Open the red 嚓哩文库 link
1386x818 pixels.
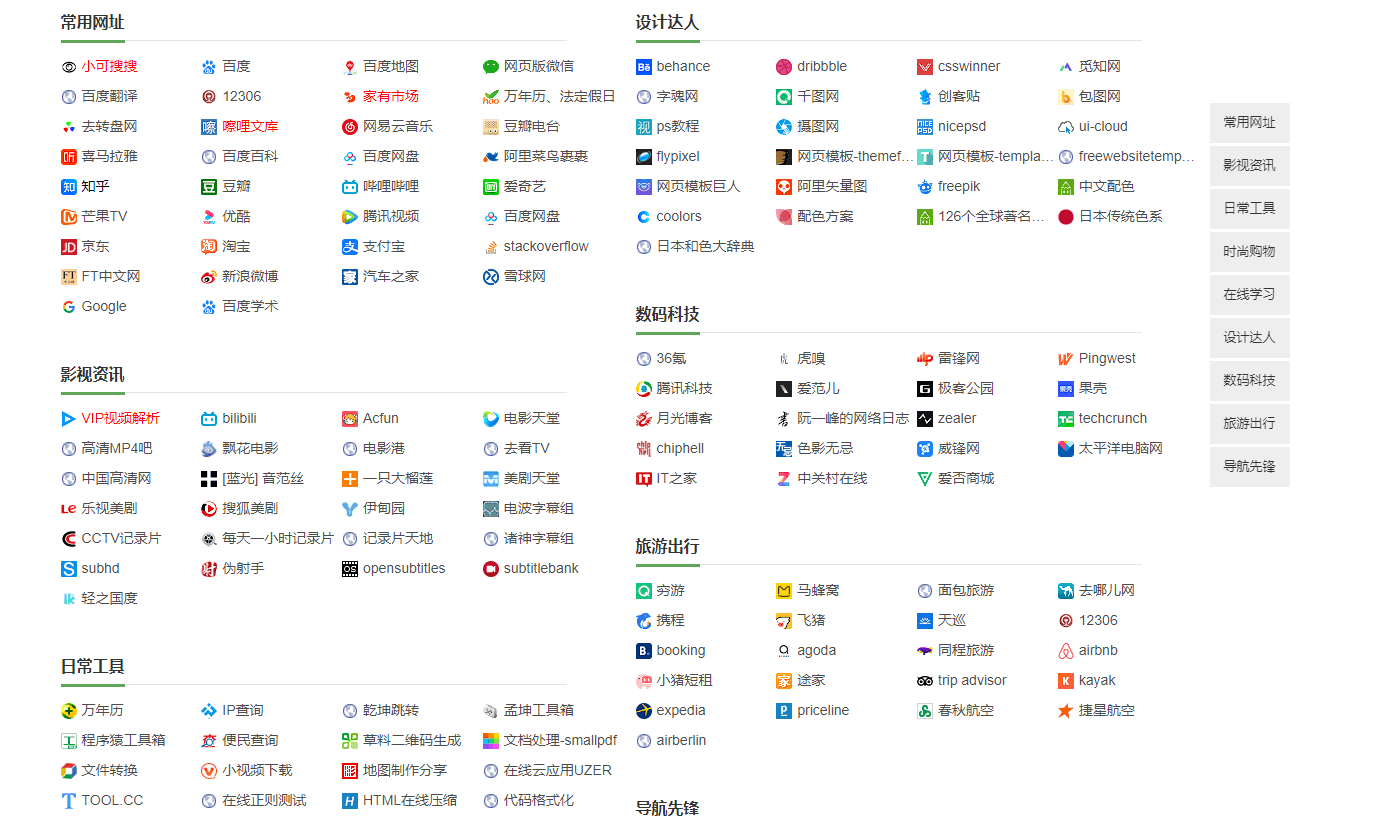pyautogui.click(x=251, y=127)
